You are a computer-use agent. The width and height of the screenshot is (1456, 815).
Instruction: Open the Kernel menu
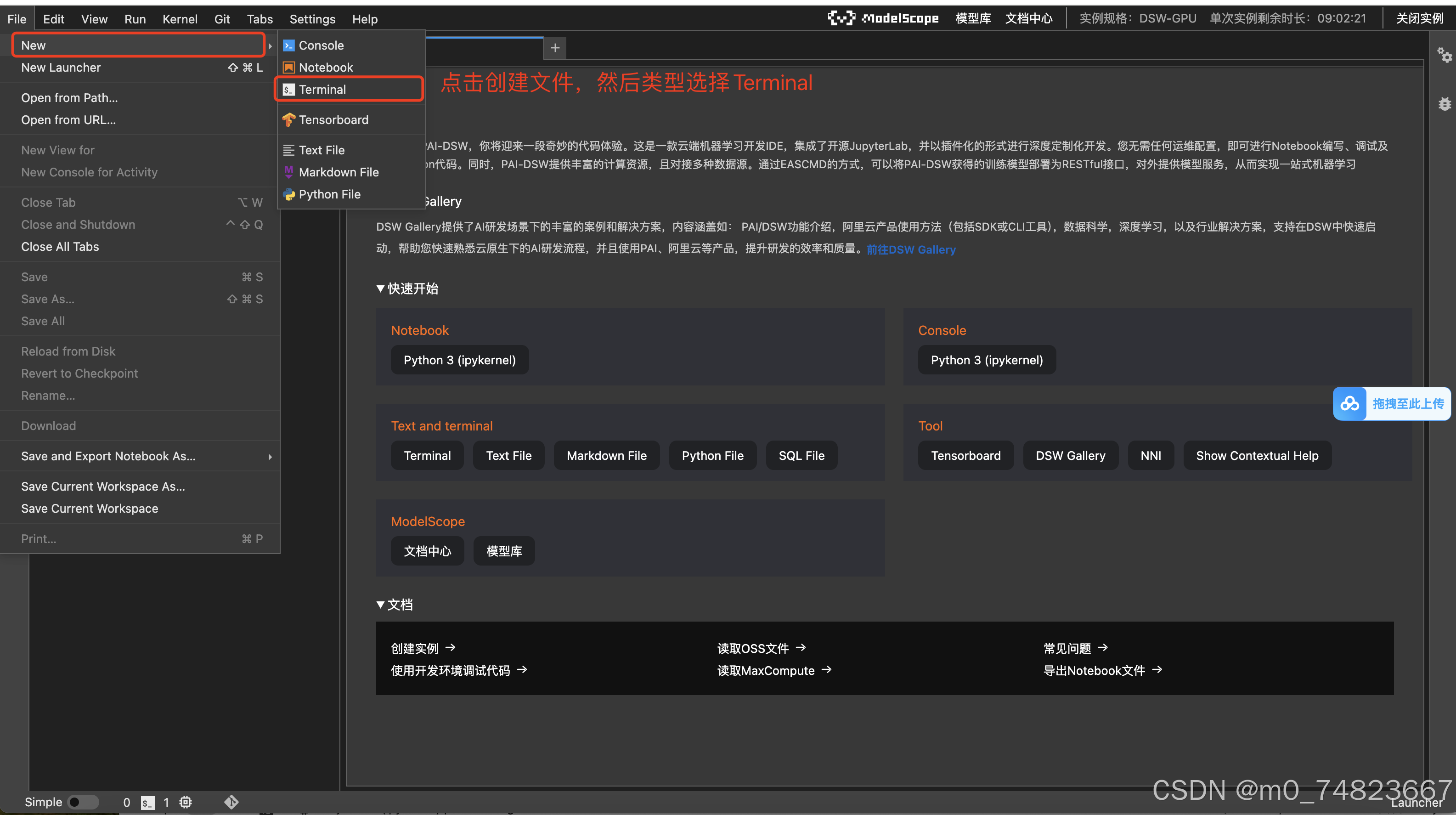(x=180, y=19)
